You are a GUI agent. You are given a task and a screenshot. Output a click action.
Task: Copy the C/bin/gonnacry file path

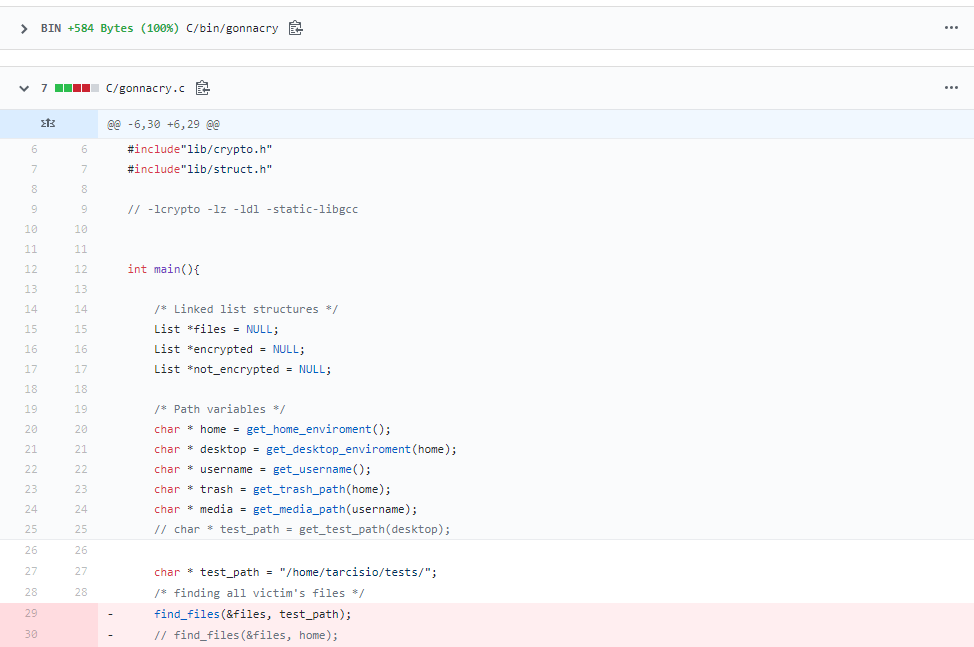pyautogui.click(x=295, y=28)
